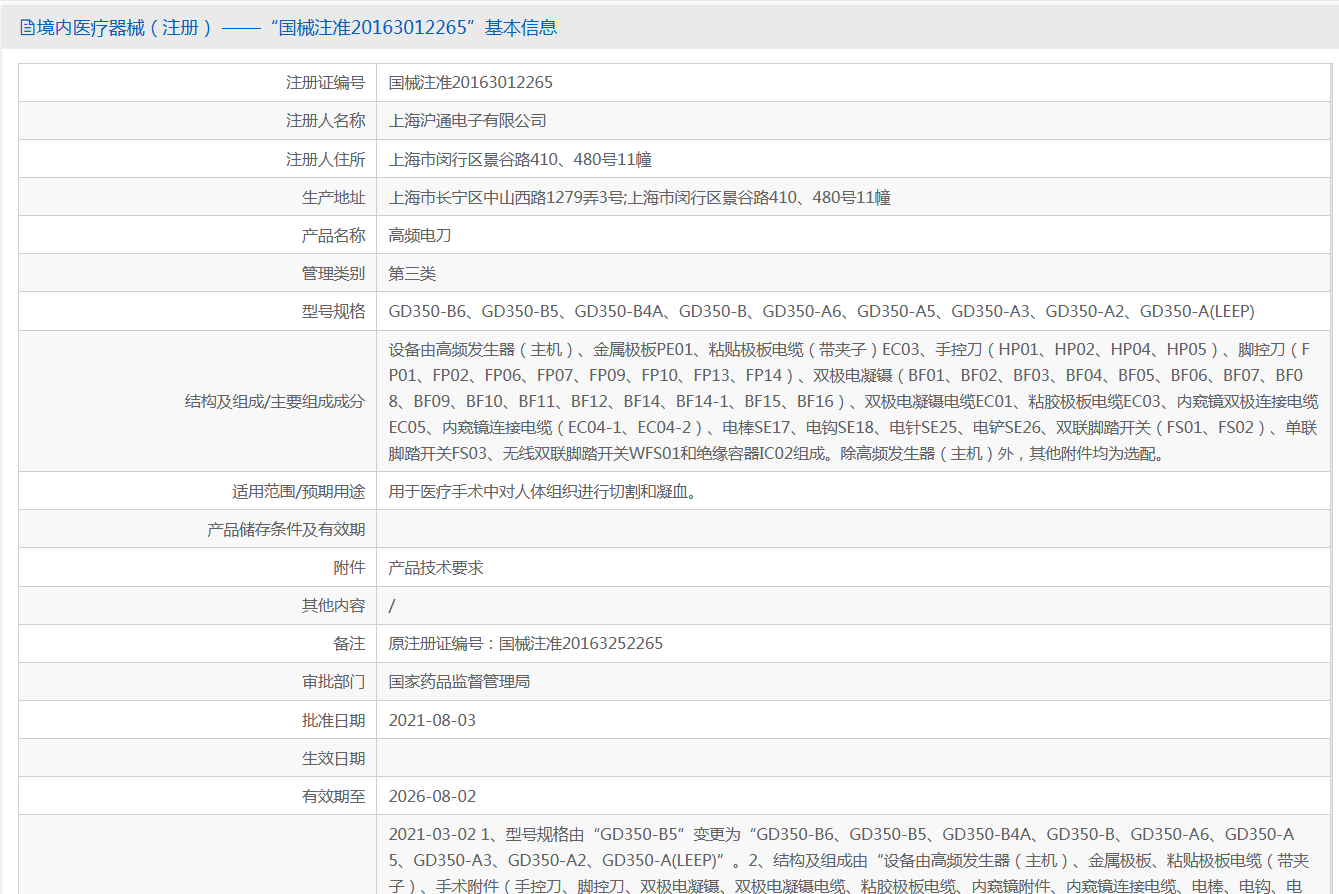Screen dimensions: 1339x894
Task: Click the 注册人住所 label
Action: (326, 159)
